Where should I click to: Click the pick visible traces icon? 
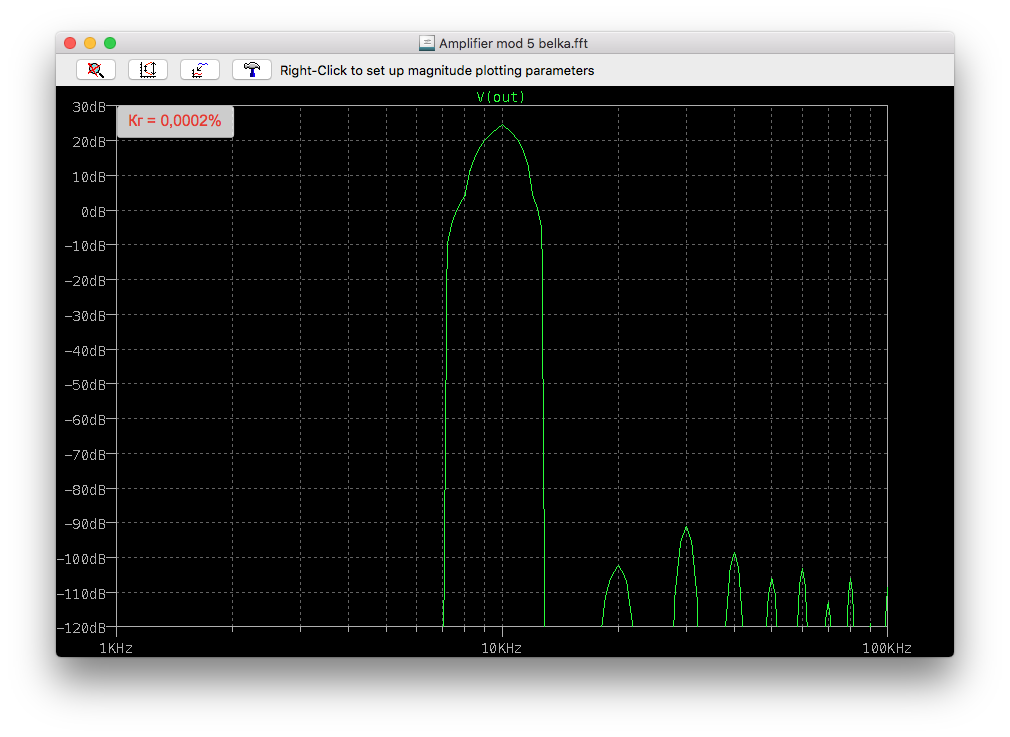[x=200, y=70]
